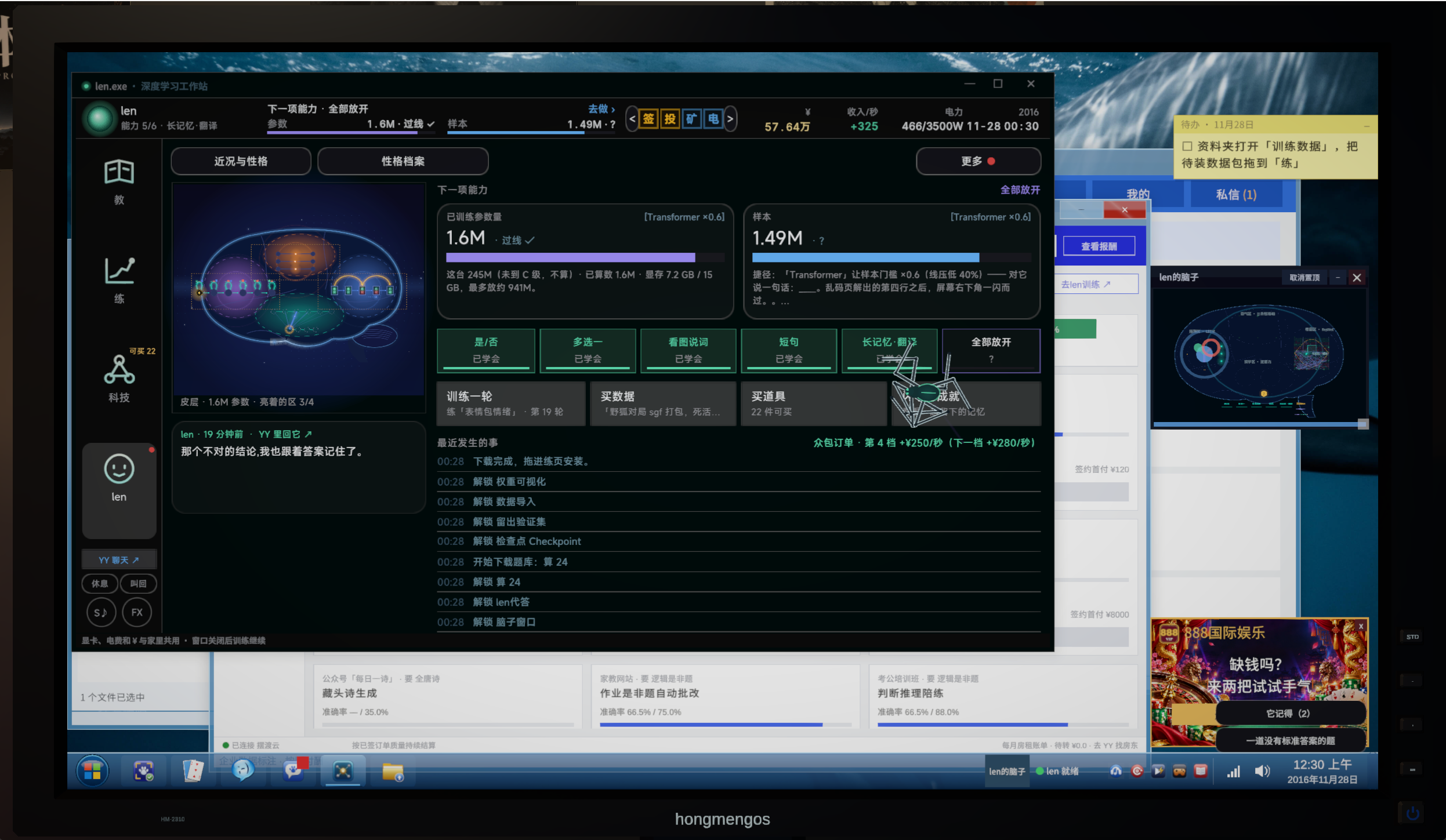Click the brain visualization thumbnail

(299, 290)
